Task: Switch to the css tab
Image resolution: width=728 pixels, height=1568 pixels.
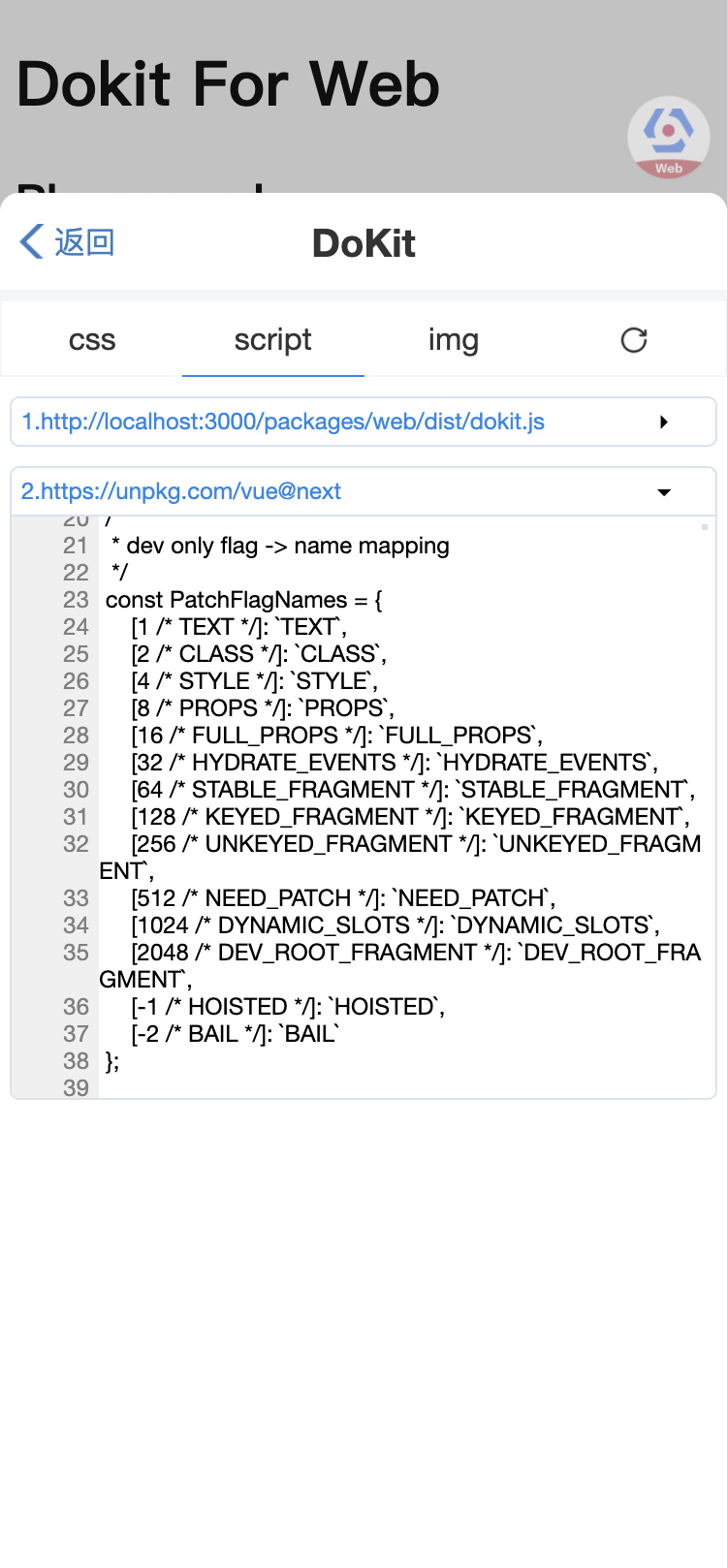Action: [92, 340]
